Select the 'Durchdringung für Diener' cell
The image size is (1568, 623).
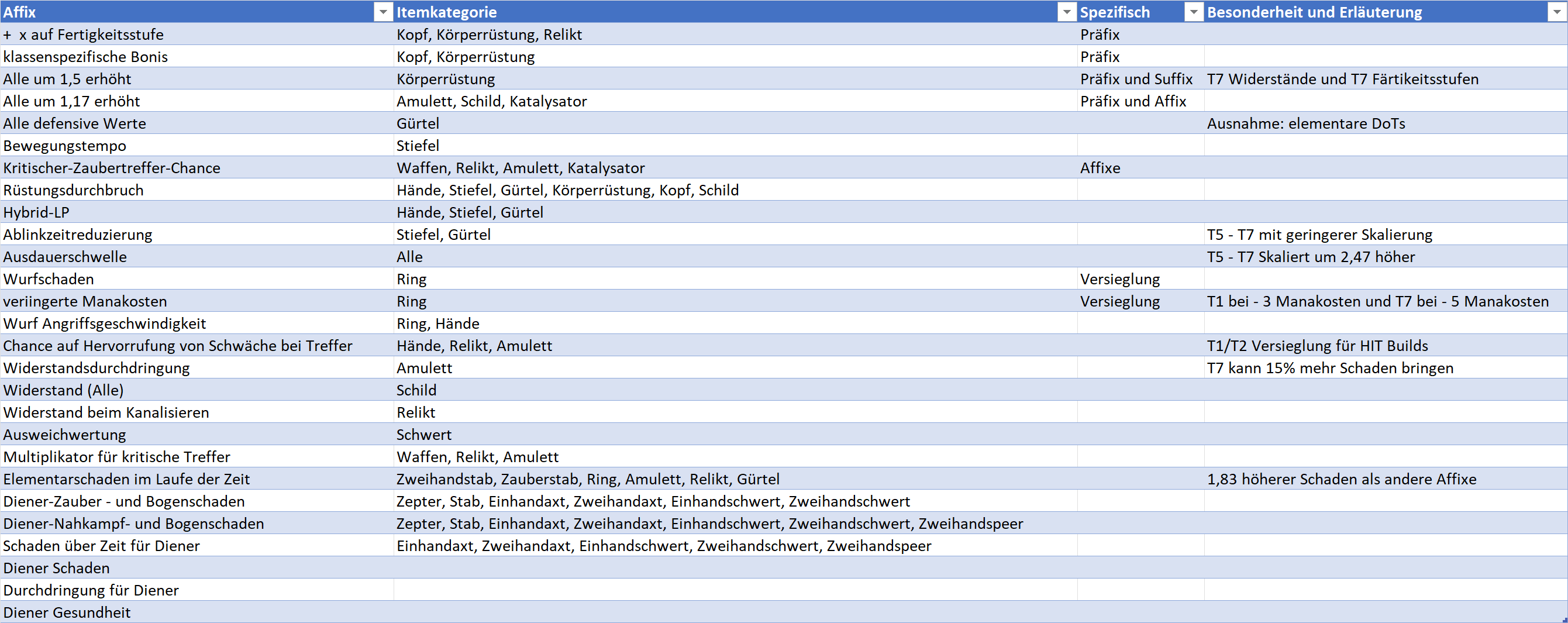197,590
